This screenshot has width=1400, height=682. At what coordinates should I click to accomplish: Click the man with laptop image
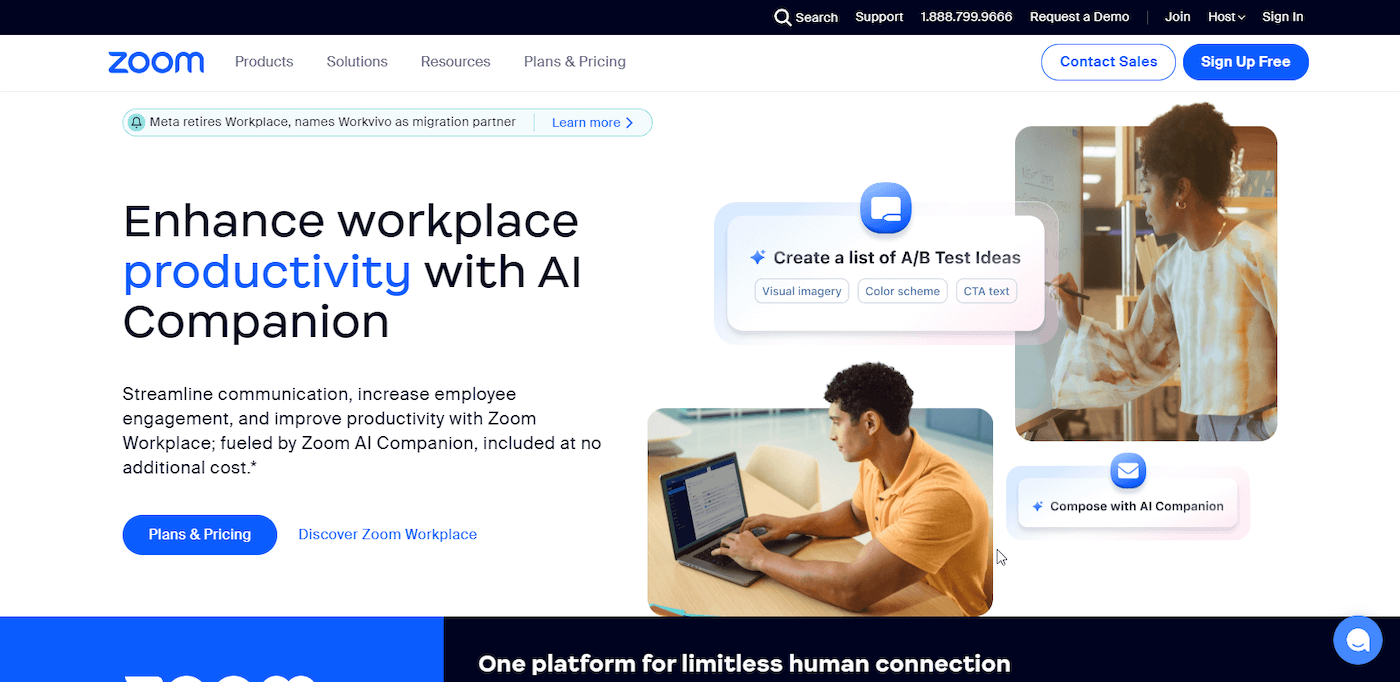(x=820, y=490)
